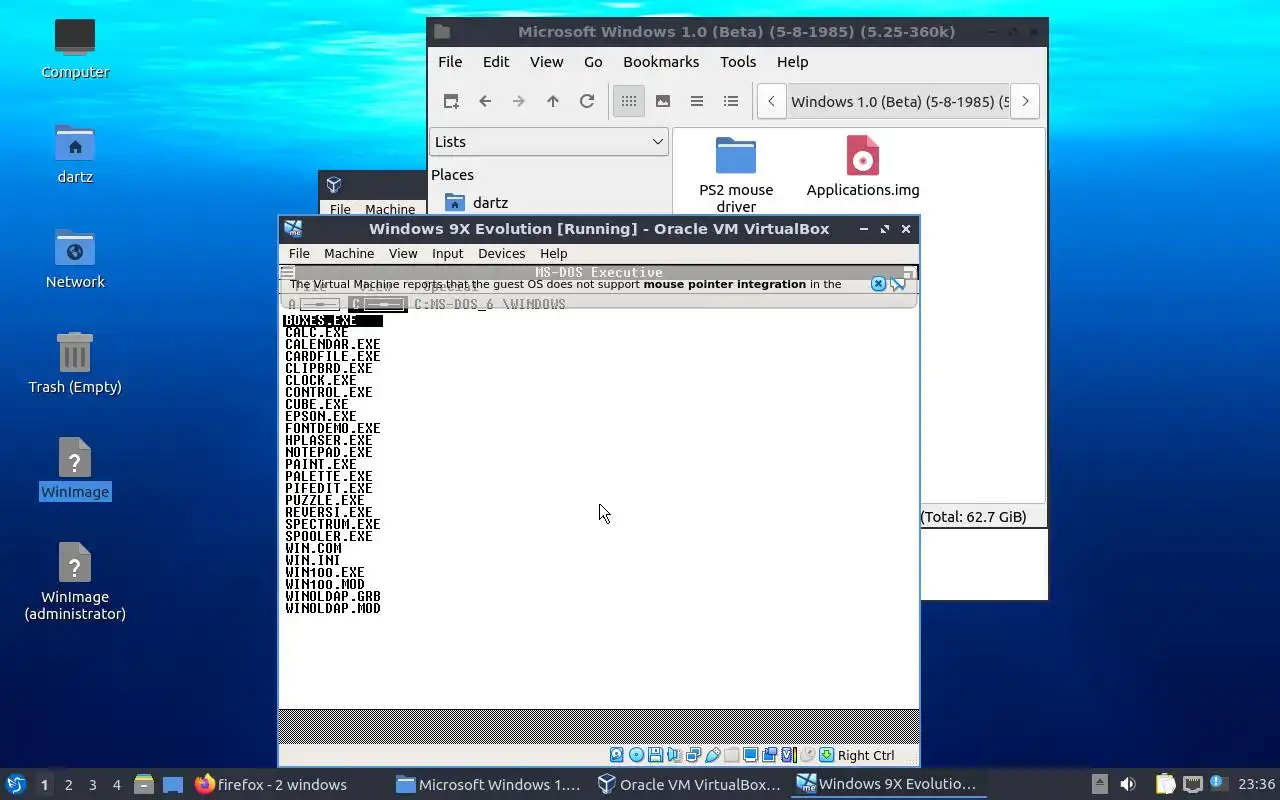Viewport: 1280px width, 800px height.
Task: Click the volume icon in system tray
Action: [x=1128, y=784]
